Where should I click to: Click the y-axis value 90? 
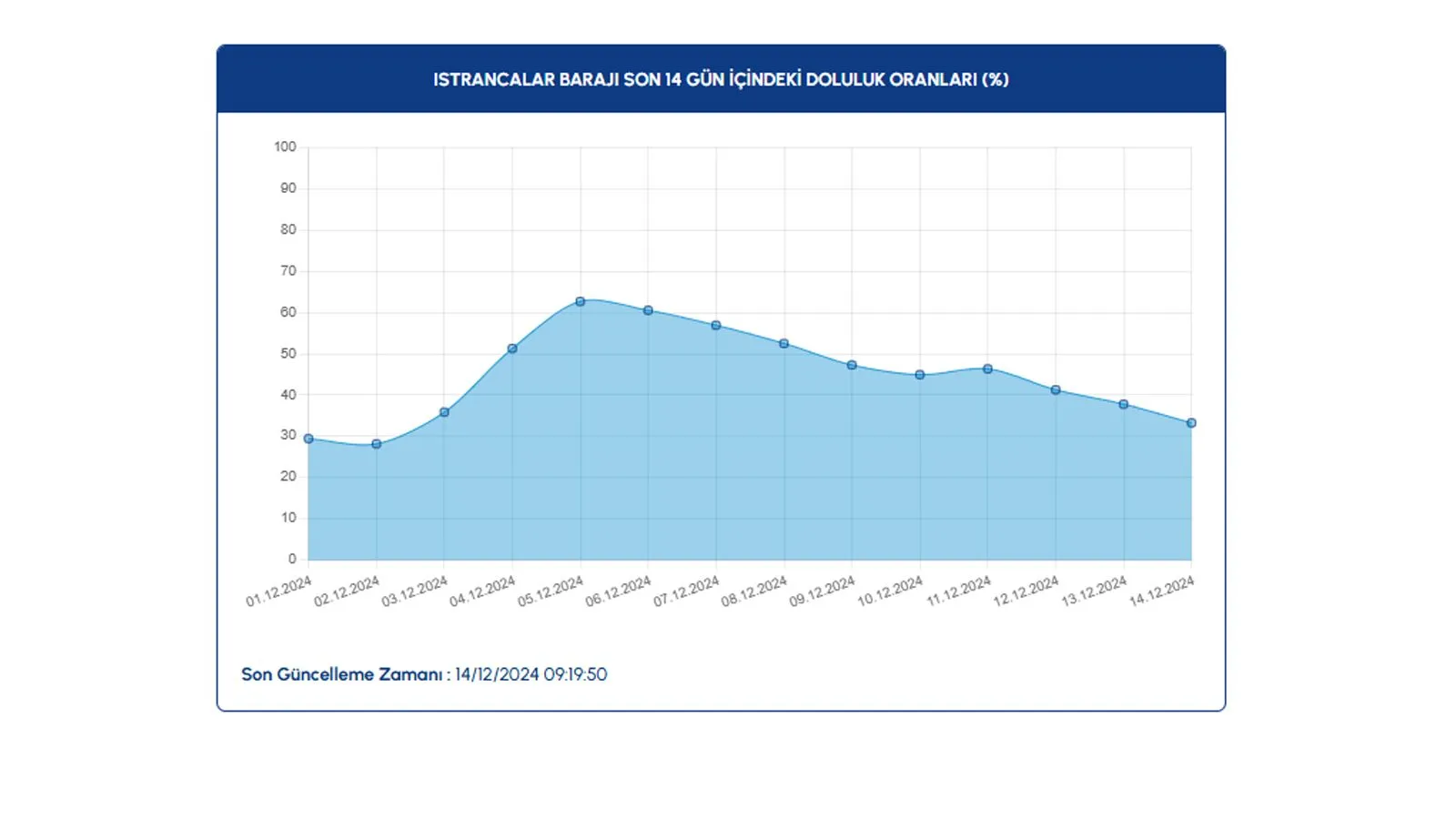coord(288,188)
